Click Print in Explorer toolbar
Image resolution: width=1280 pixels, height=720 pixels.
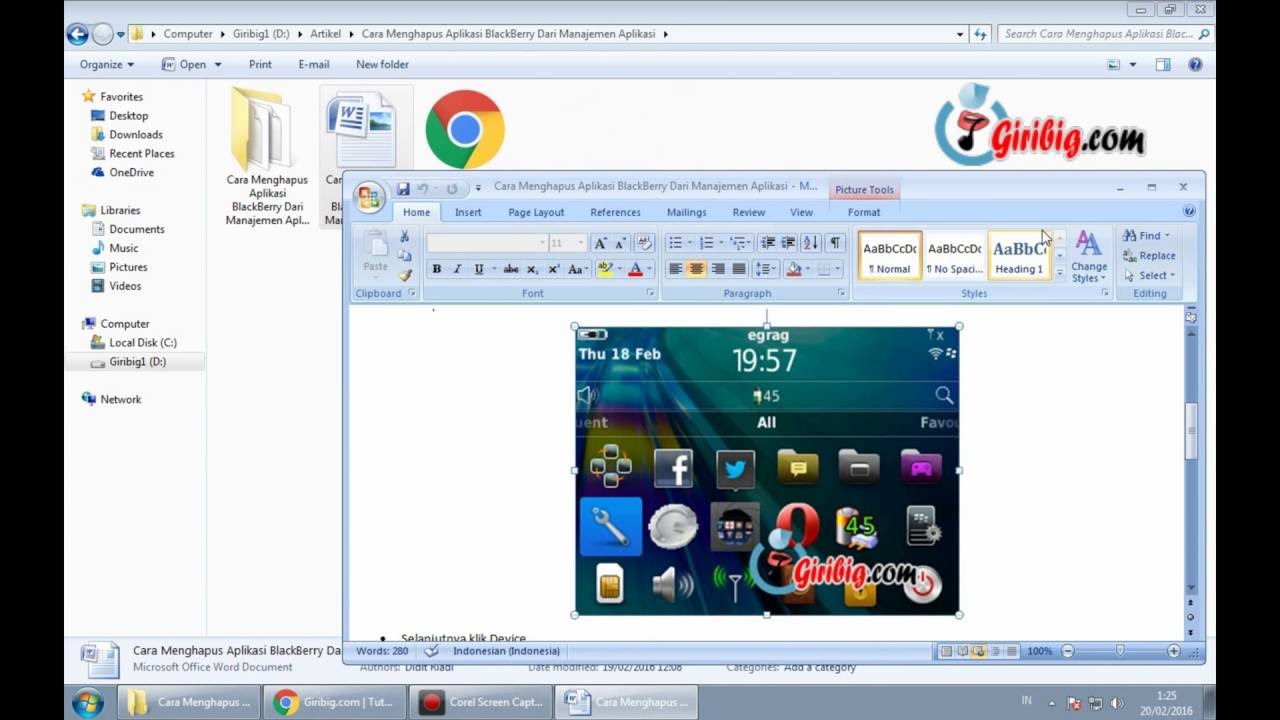tap(260, 64)
